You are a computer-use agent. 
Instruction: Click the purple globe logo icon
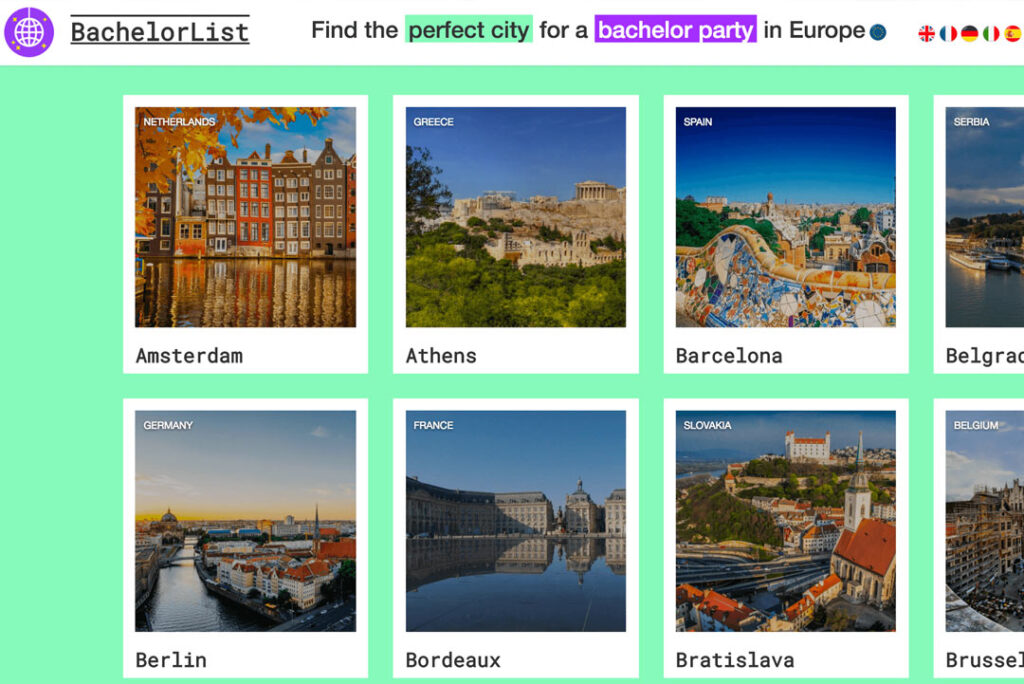pos(29,32)
